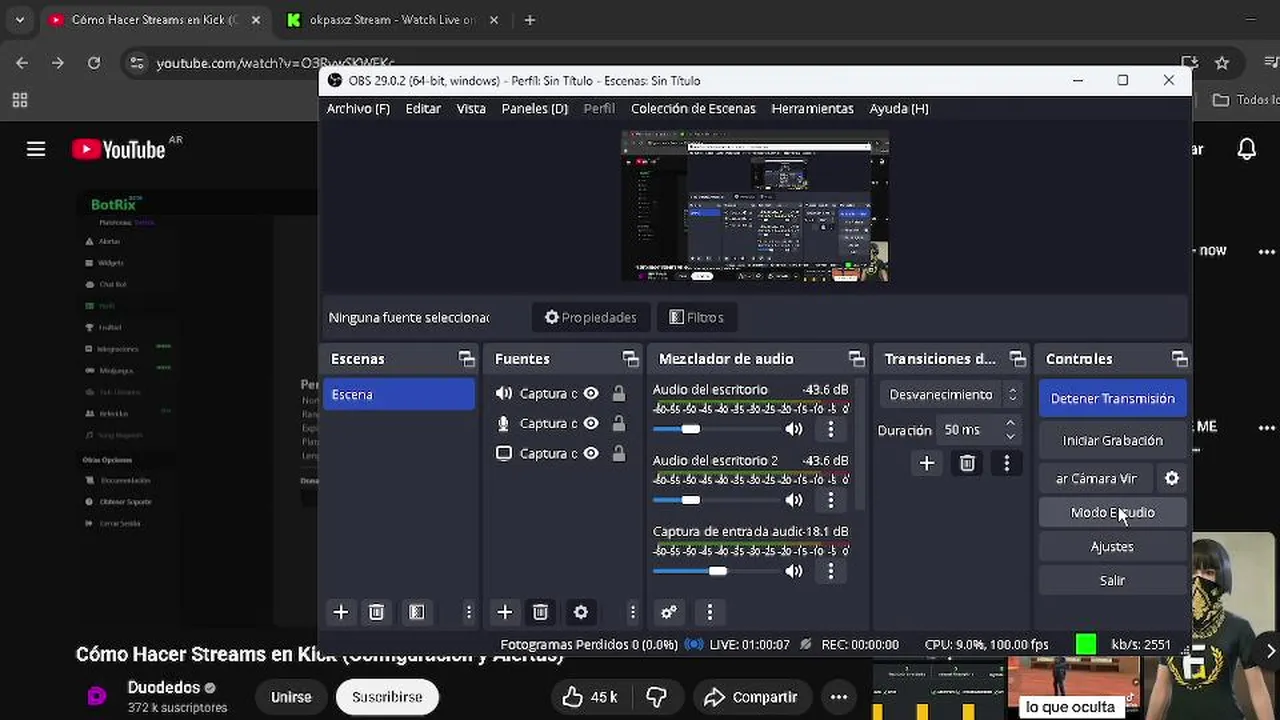Open Fuentes panel three-dot options

pos(632,612)
